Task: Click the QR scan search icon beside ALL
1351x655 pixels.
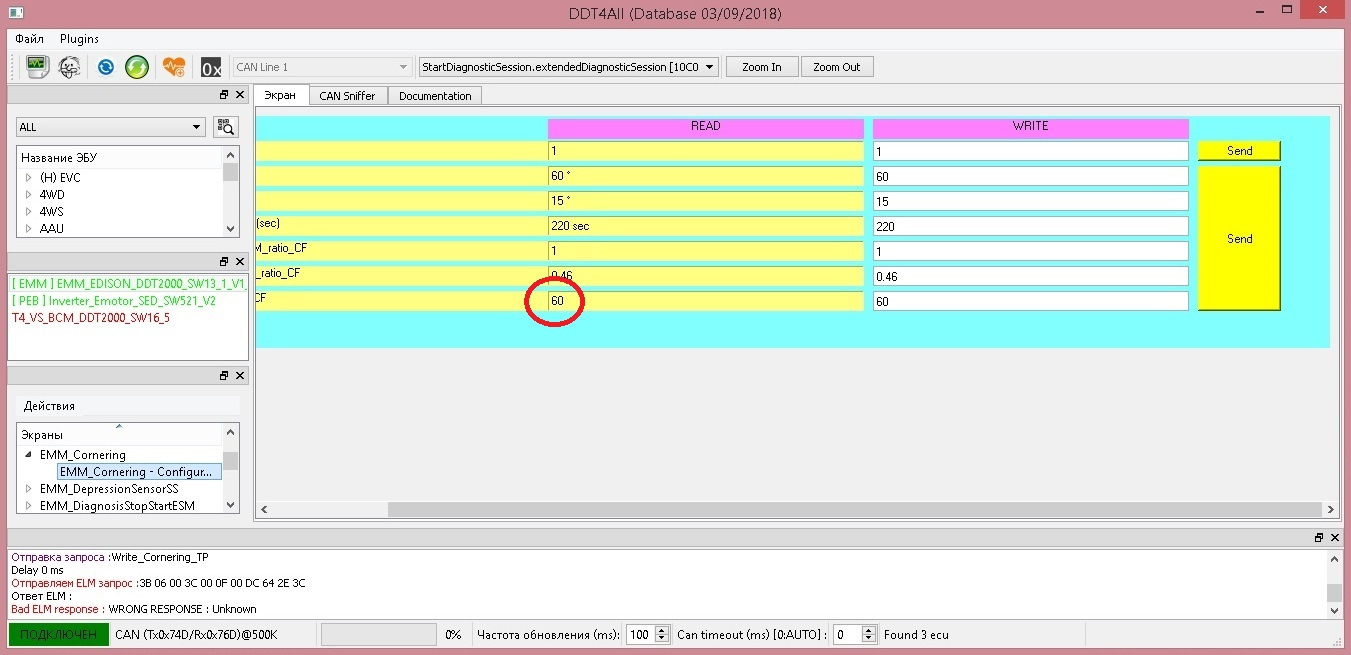Action: coord(225,127)
